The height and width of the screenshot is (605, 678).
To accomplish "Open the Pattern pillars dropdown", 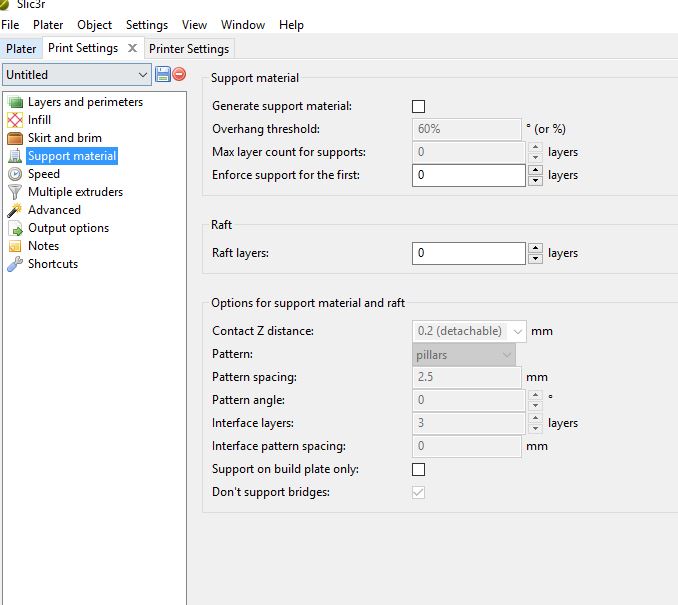I will [506, 355].
